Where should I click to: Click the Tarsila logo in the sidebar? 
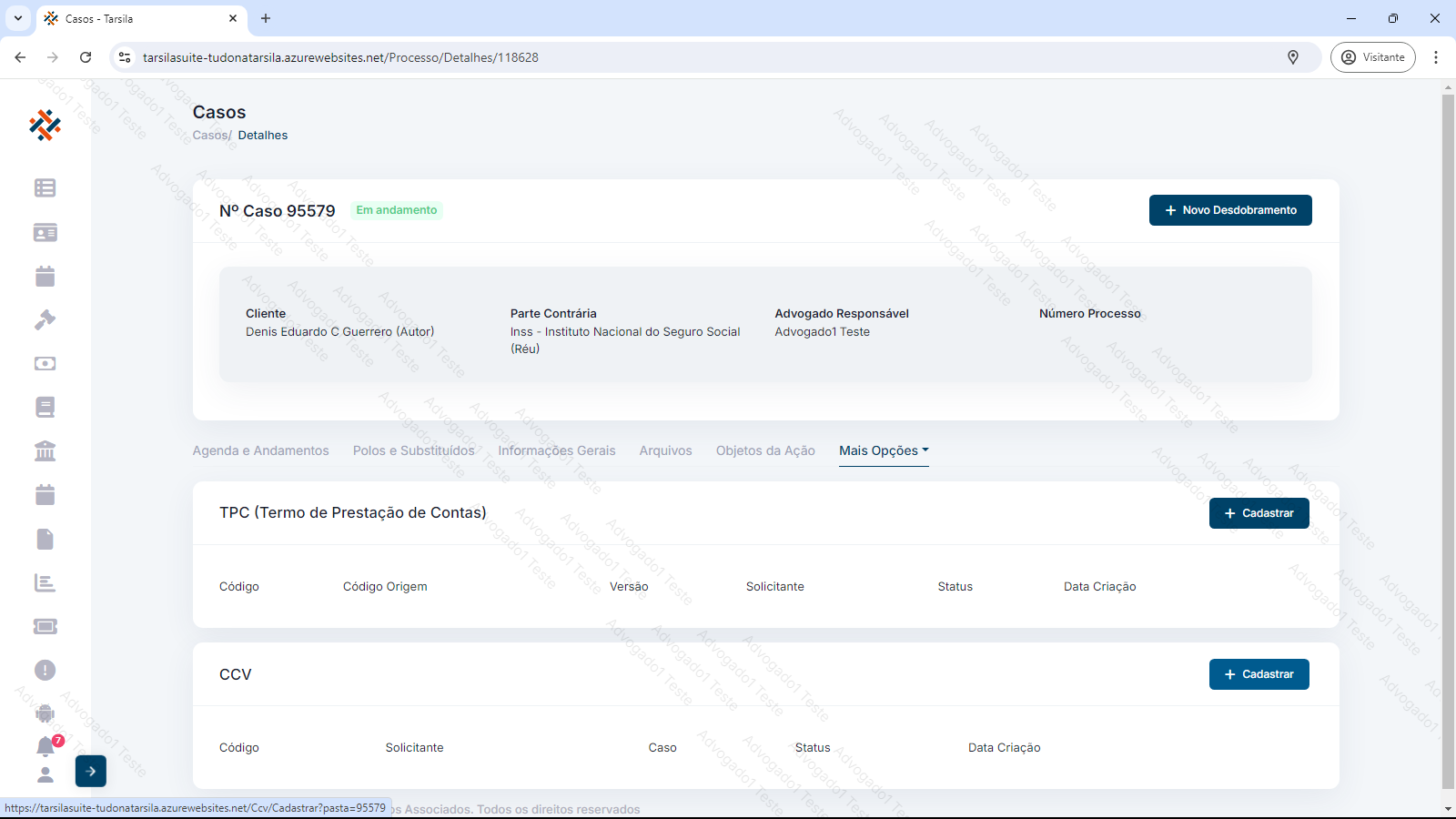[x=45, y=125]
